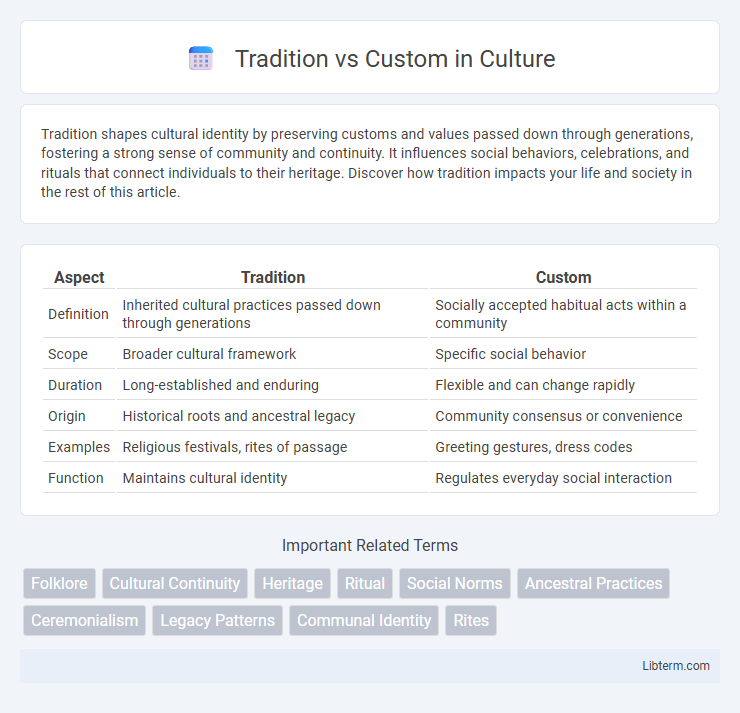This screenshot has width=740, height=713.
Task: Open the Folklore related term tag
Action: (59, 583)
